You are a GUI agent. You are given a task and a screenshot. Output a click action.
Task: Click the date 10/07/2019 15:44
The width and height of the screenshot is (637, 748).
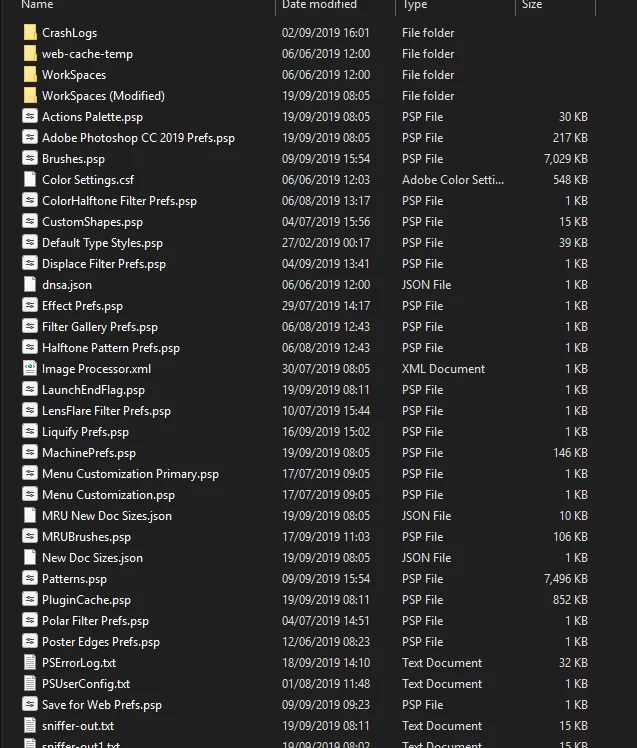coord(326,410)
